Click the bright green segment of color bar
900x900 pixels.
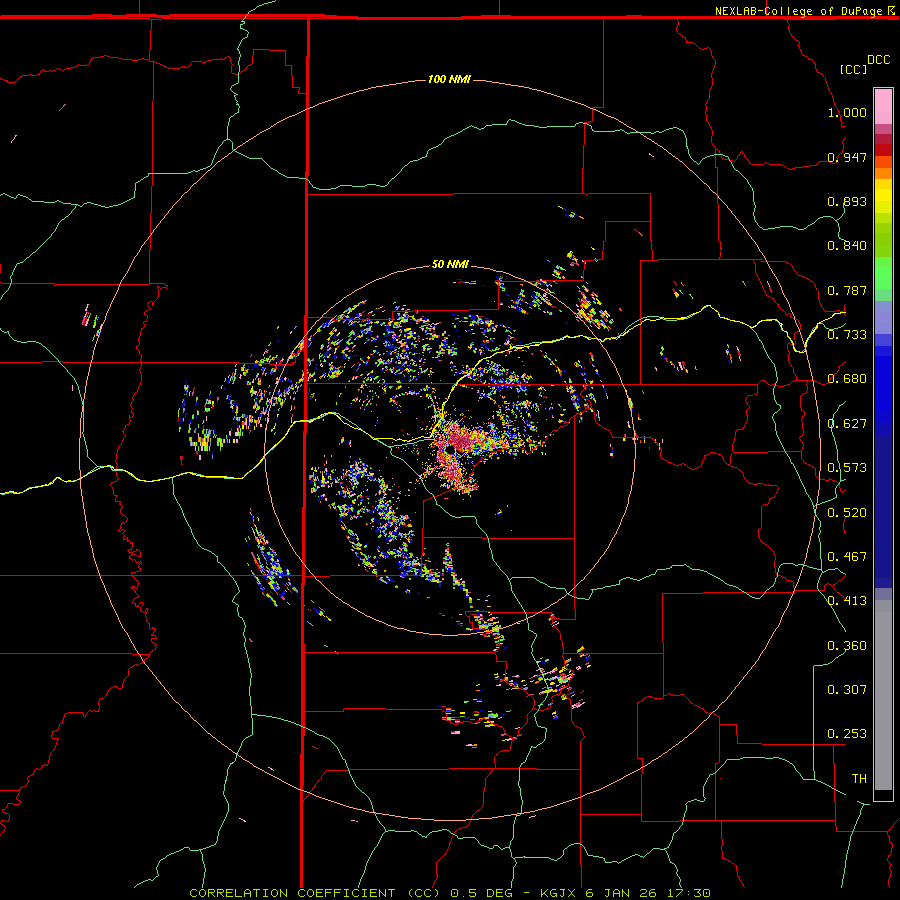pos(883,273)
